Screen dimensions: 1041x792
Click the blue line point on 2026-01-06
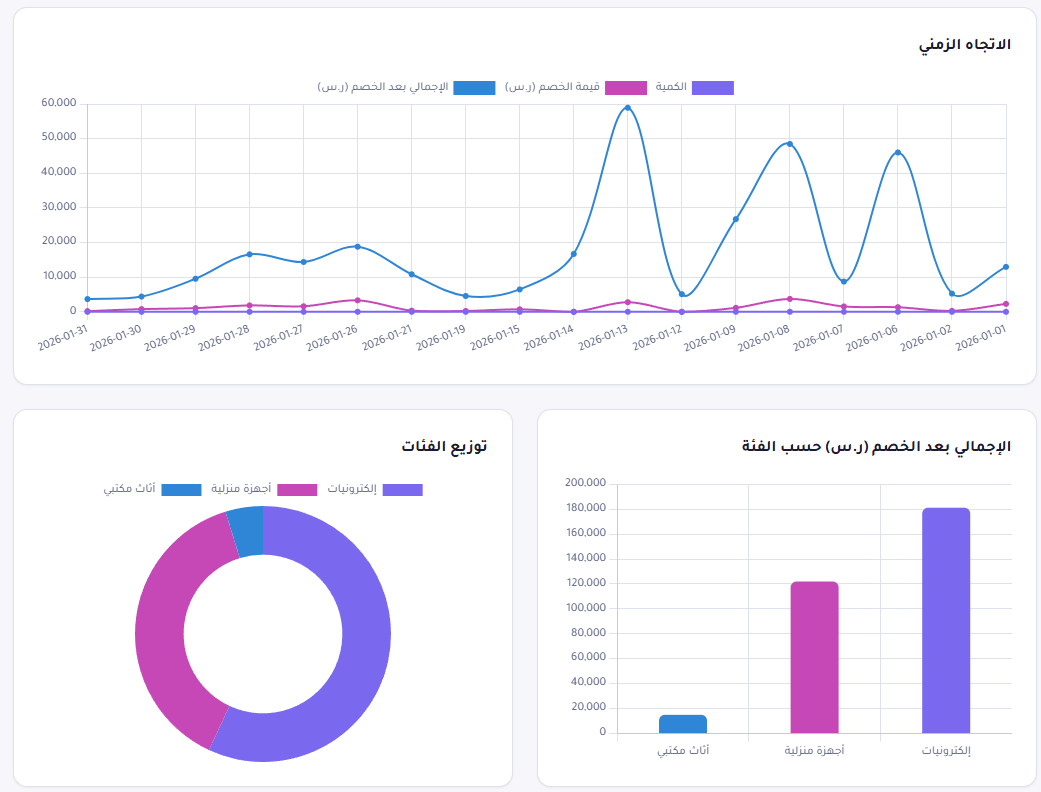point(898,153)
